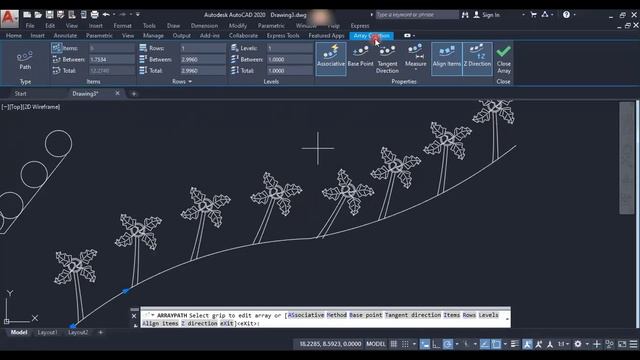Open the quick access toolbar customize dropdown
The width and height of the screenshot is (640, 360).
tap(138, 15)
